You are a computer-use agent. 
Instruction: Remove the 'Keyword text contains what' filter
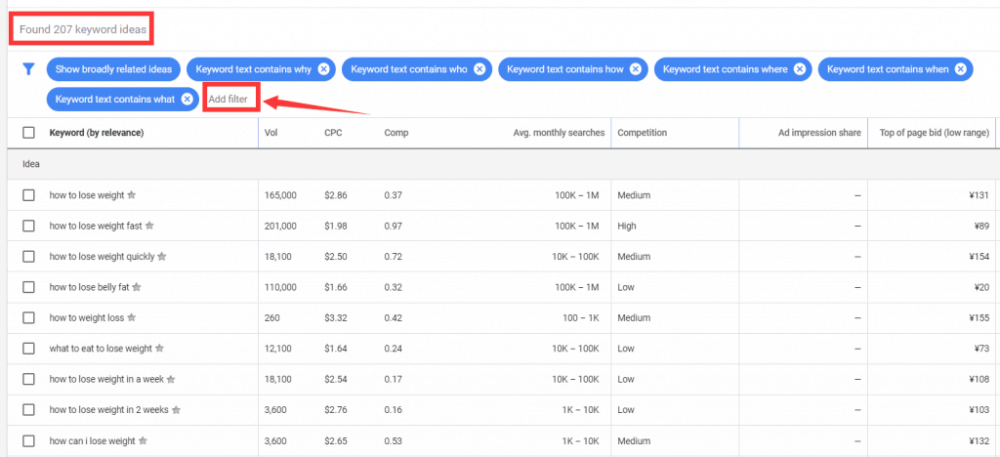coord(186,99)
